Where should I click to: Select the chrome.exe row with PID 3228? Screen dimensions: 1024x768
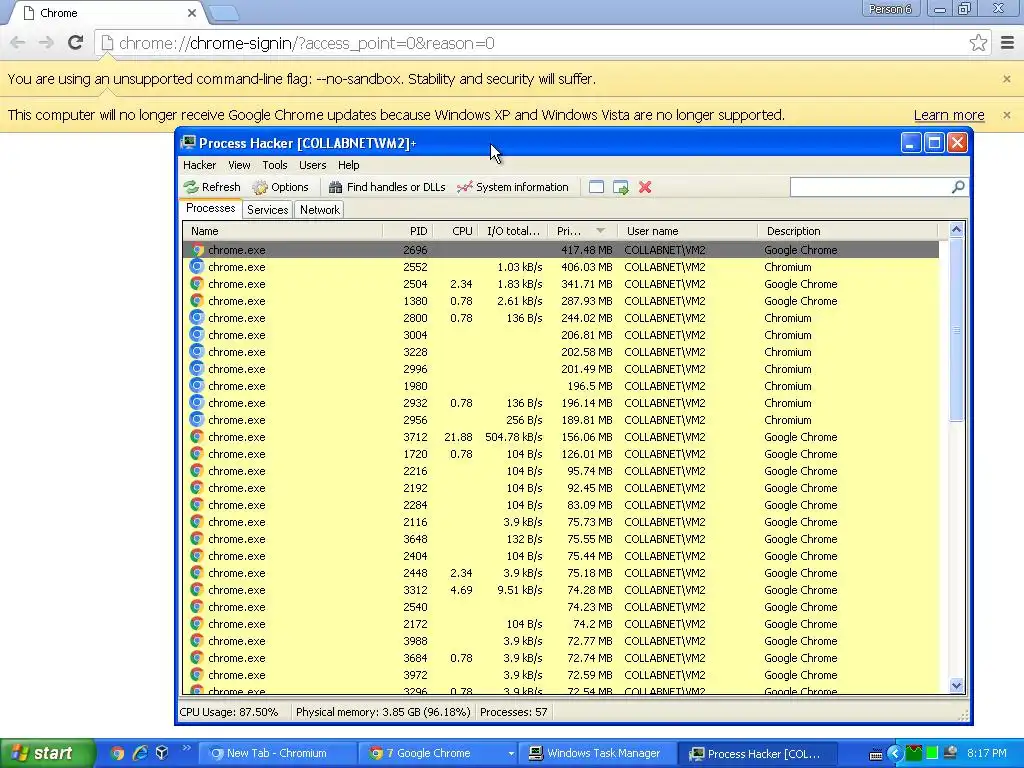coord(562,352)
